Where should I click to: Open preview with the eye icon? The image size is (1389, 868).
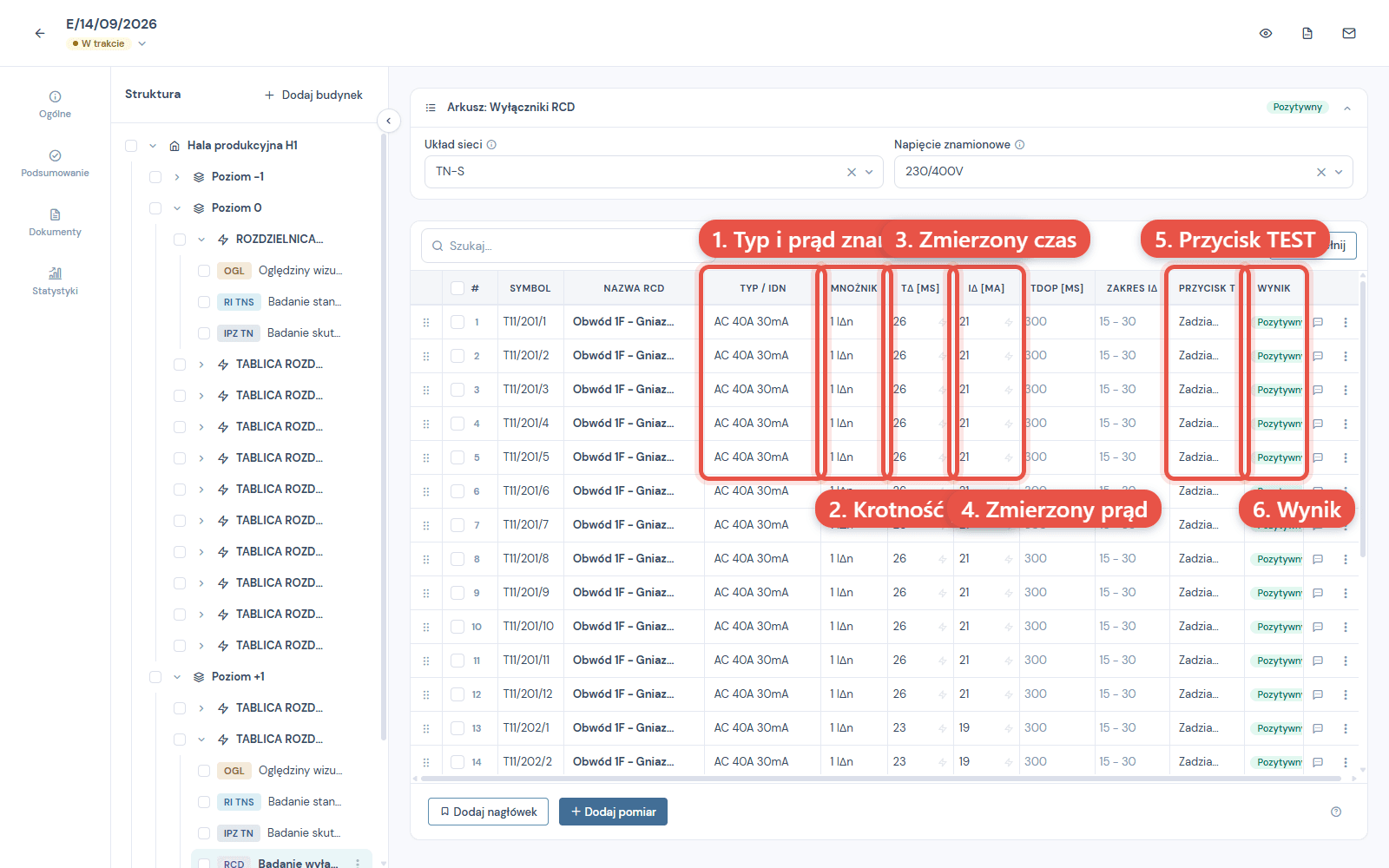(1266, 33)
